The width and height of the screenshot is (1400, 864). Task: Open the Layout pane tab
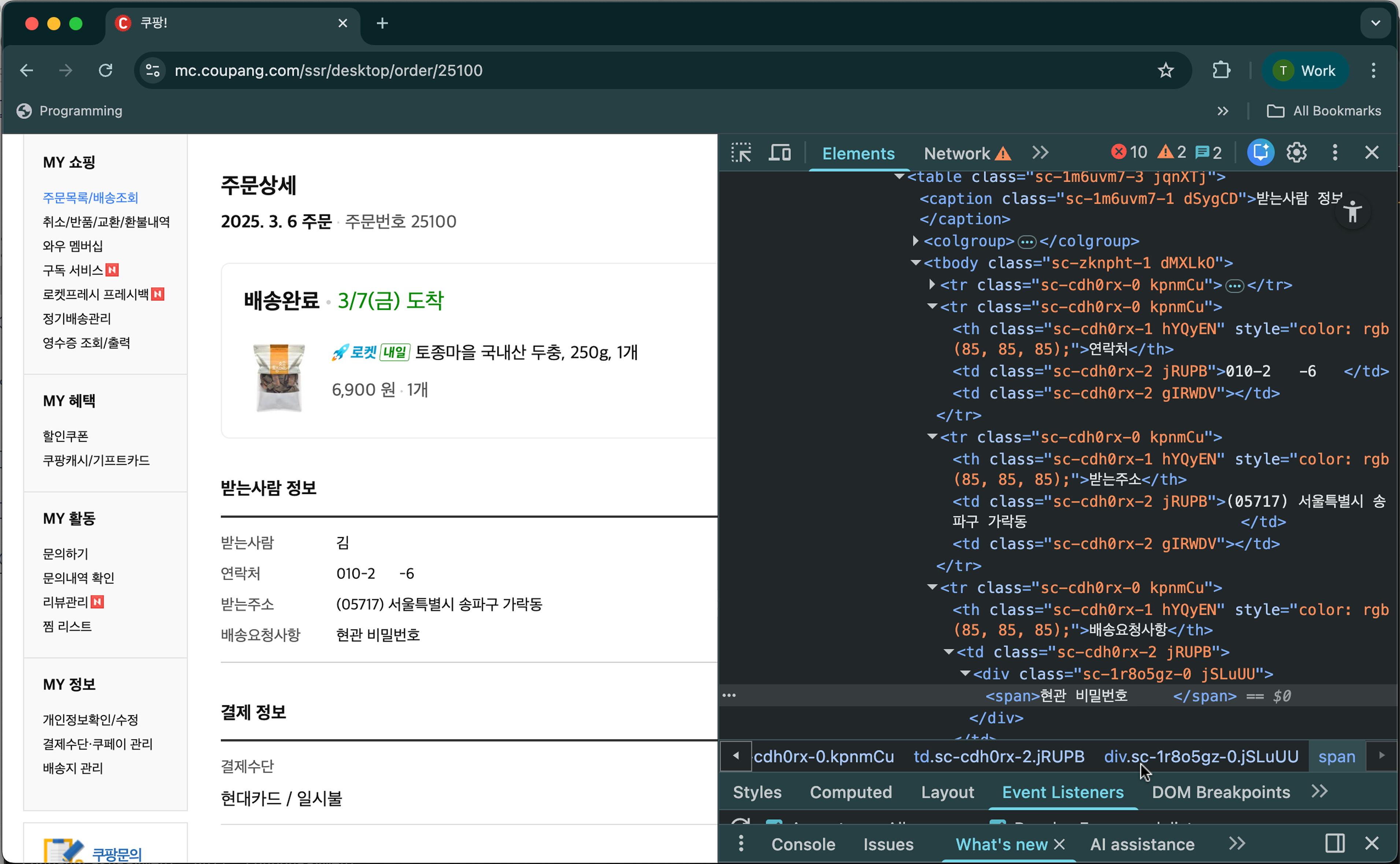(947, 792)
